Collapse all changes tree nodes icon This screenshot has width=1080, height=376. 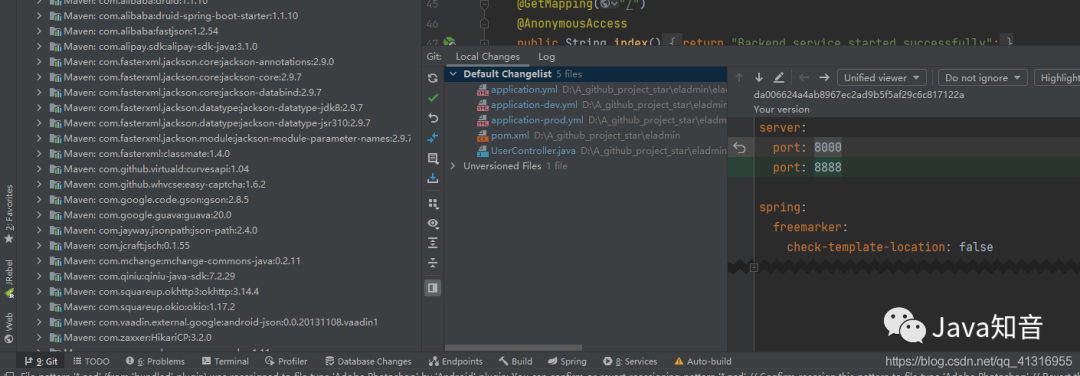(433, 262)
